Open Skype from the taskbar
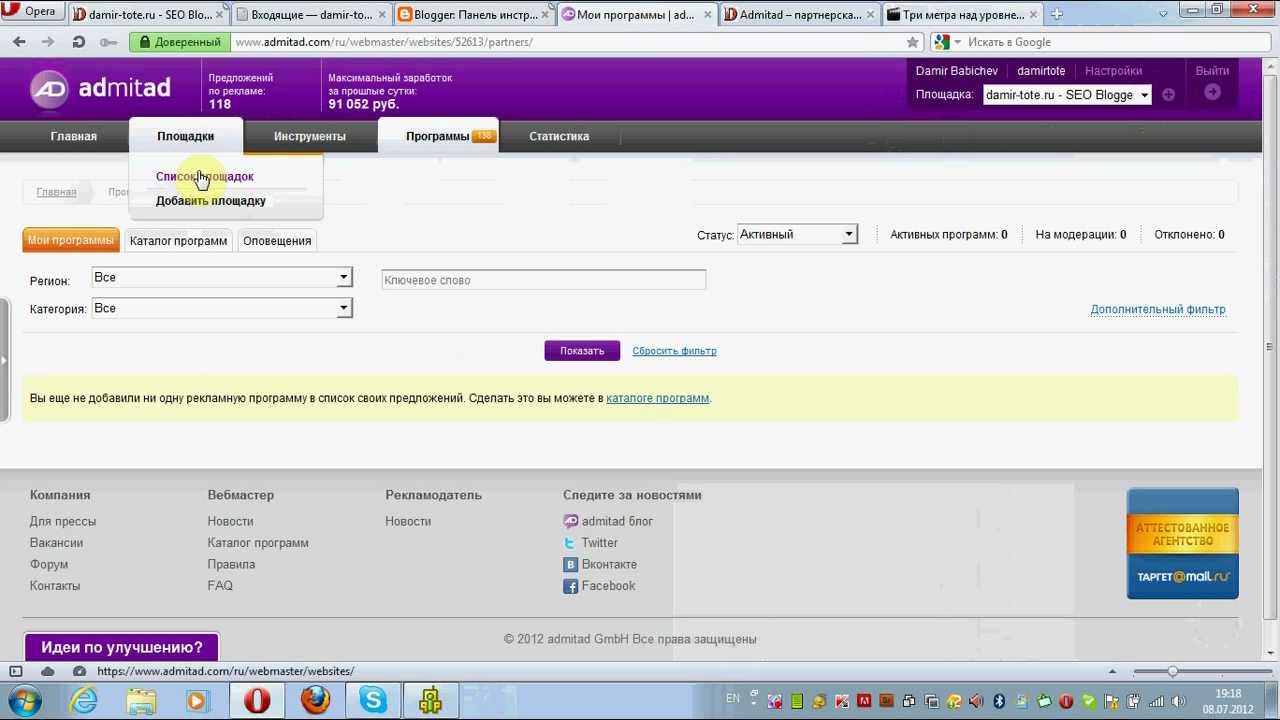This screenshot has height=720, width=1280. click(373, 700)
